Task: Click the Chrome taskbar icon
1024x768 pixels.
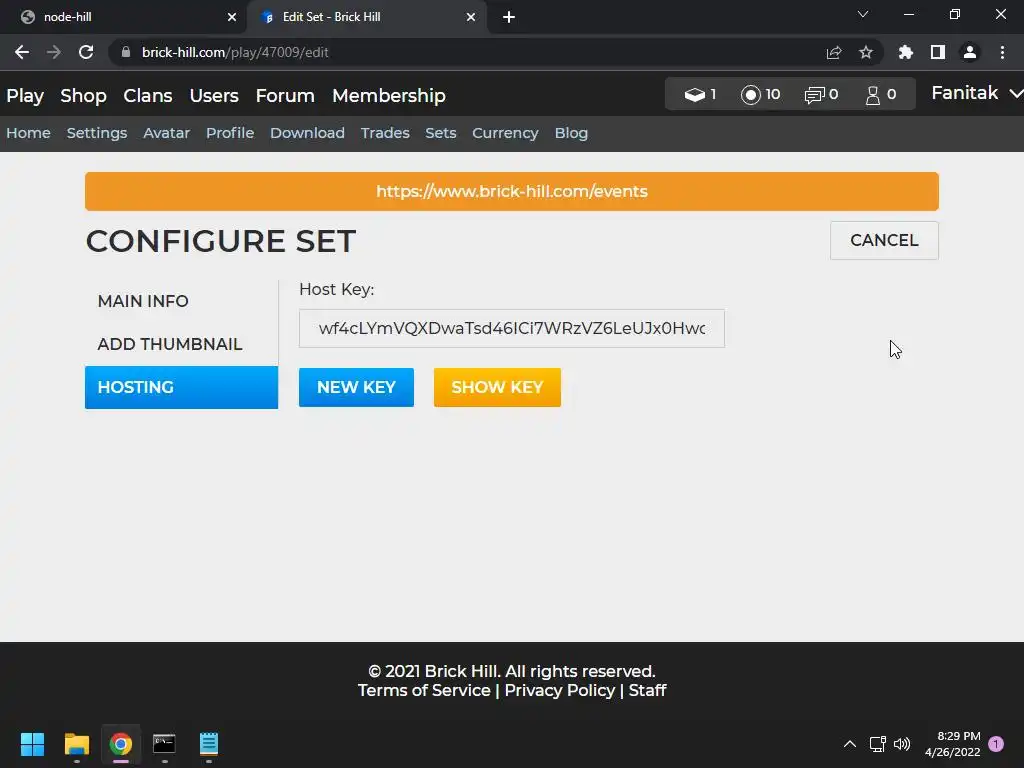Action: [121, 744]
